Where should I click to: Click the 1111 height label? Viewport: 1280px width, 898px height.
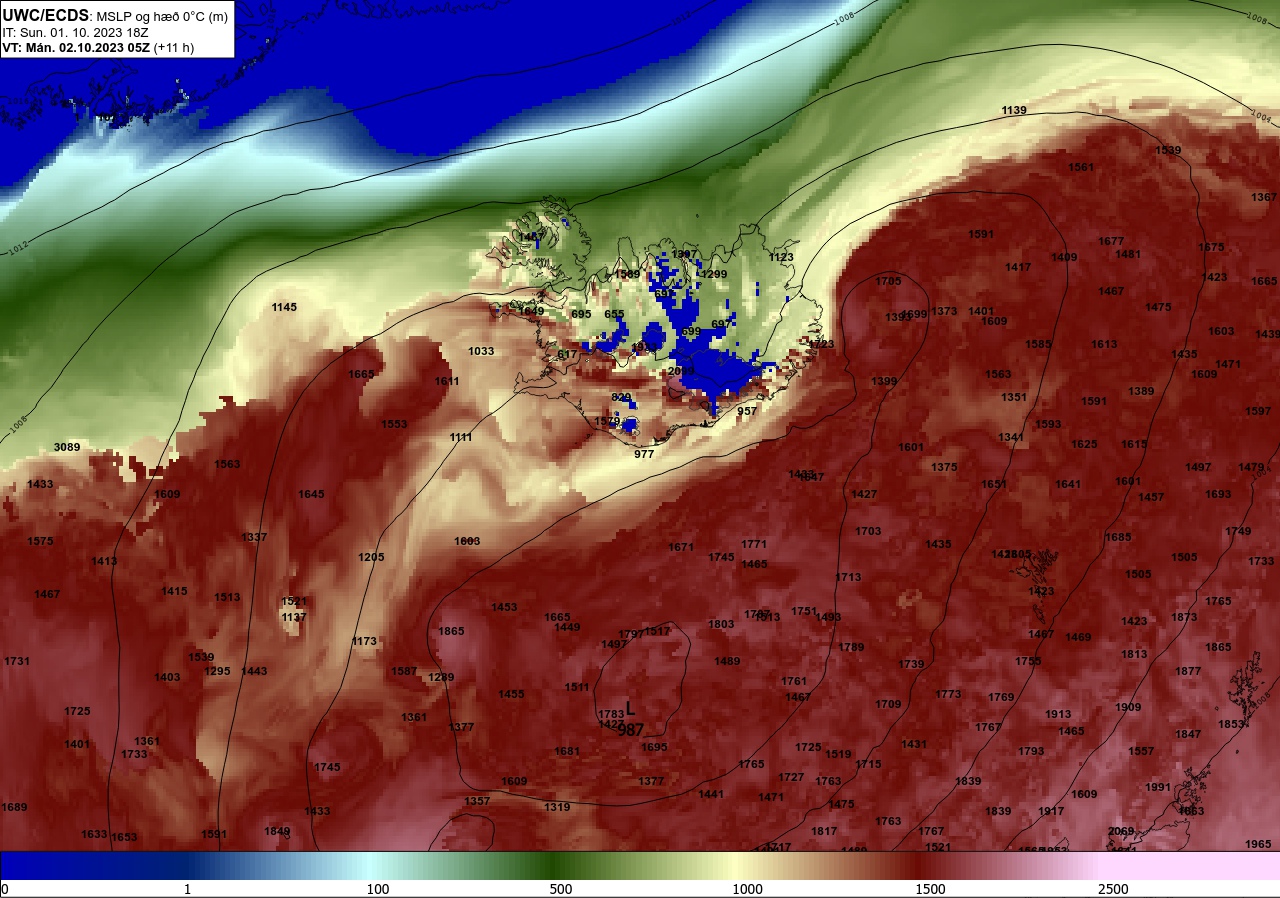tap(461, 437)
